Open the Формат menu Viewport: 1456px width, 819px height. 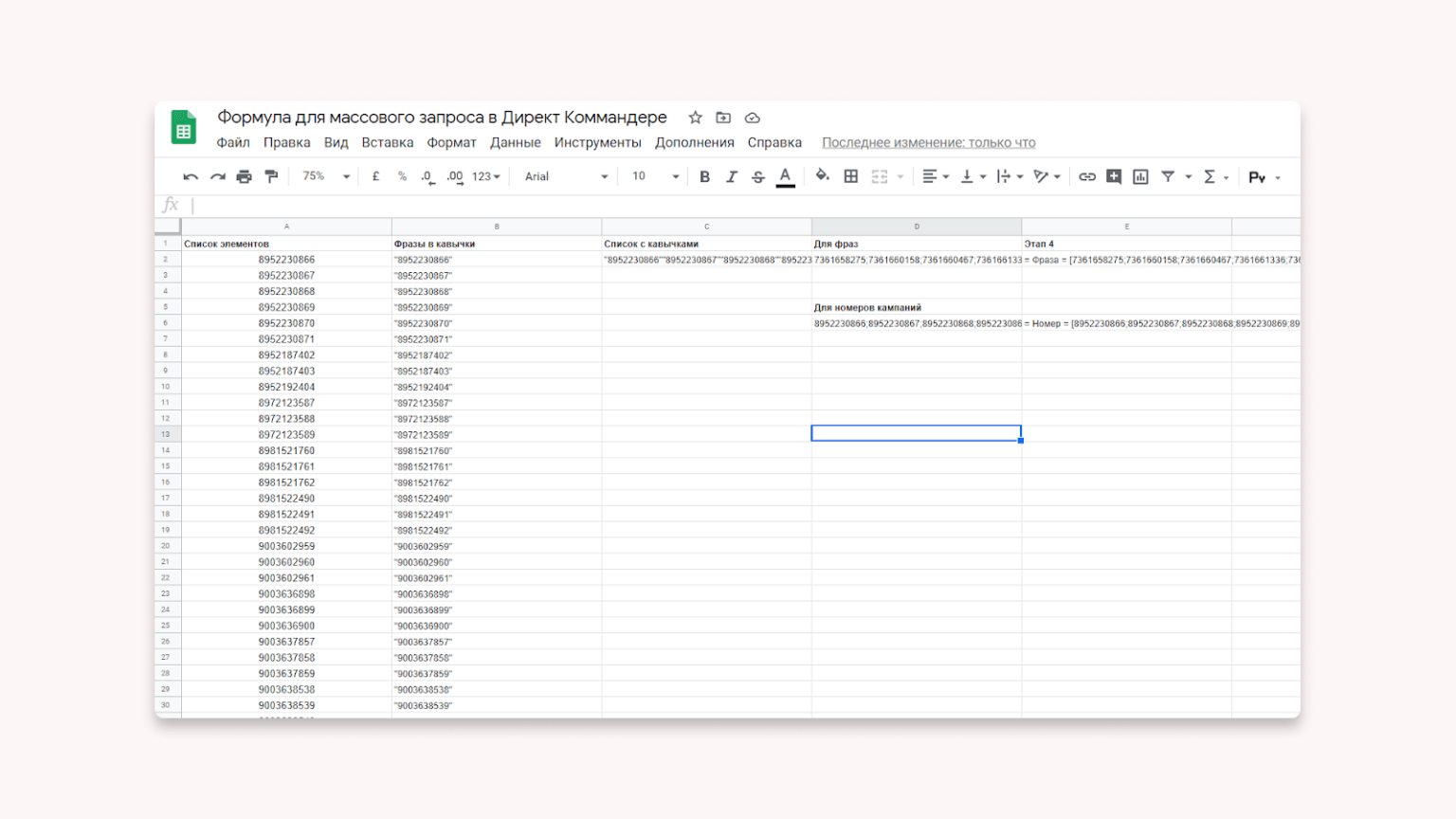coord(451,142)
